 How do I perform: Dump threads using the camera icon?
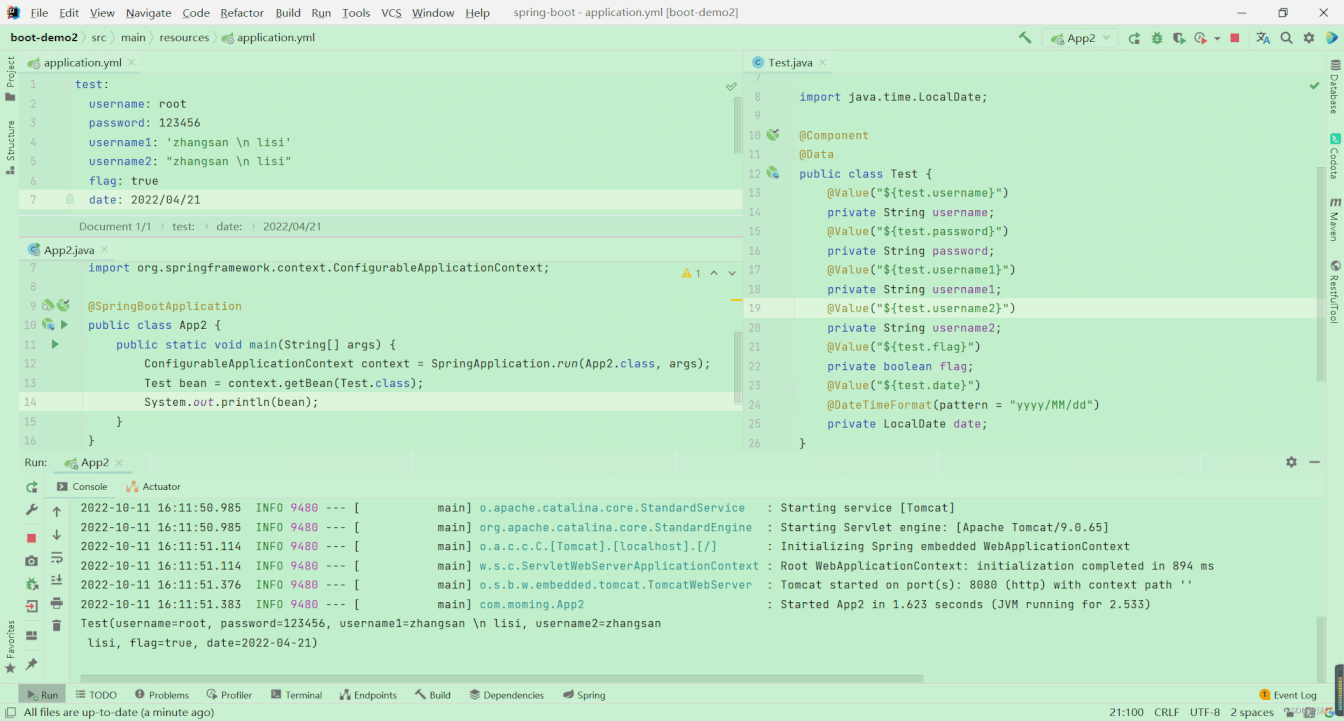coord(32,561)
